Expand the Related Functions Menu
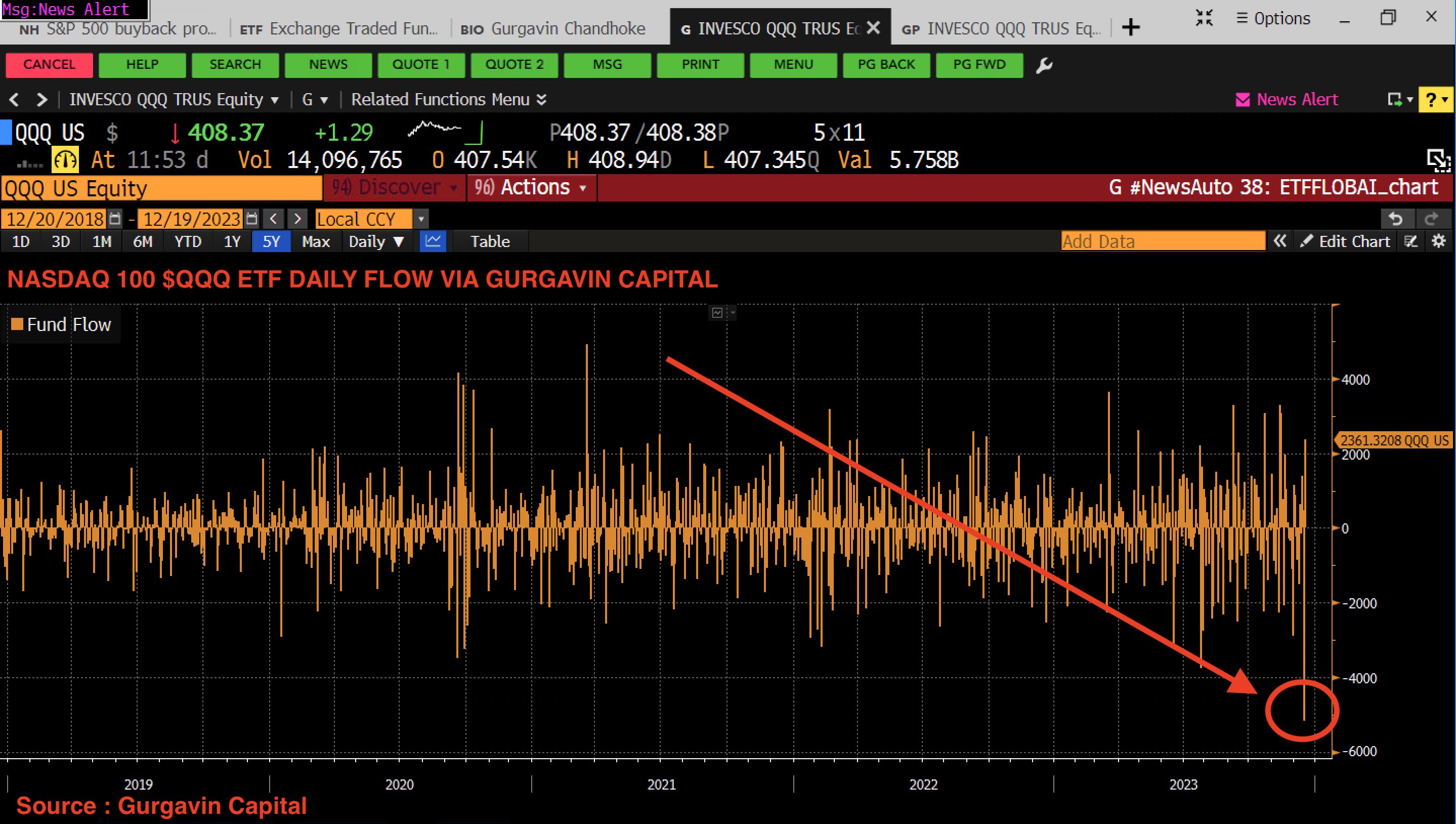The width and height of the screenshot is (1456, 824). (449, 100)
